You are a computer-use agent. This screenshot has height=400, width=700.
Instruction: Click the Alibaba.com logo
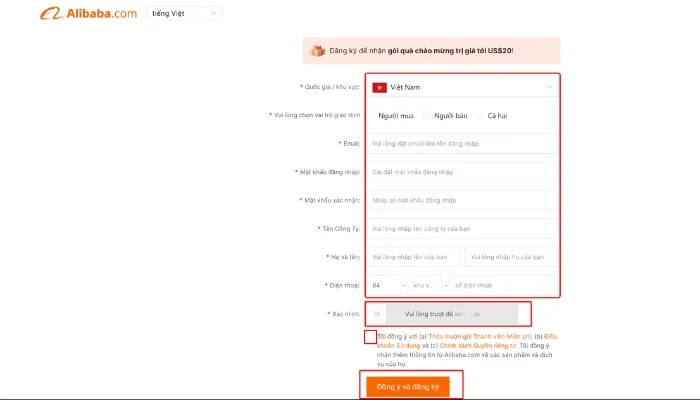click(88, 13)
